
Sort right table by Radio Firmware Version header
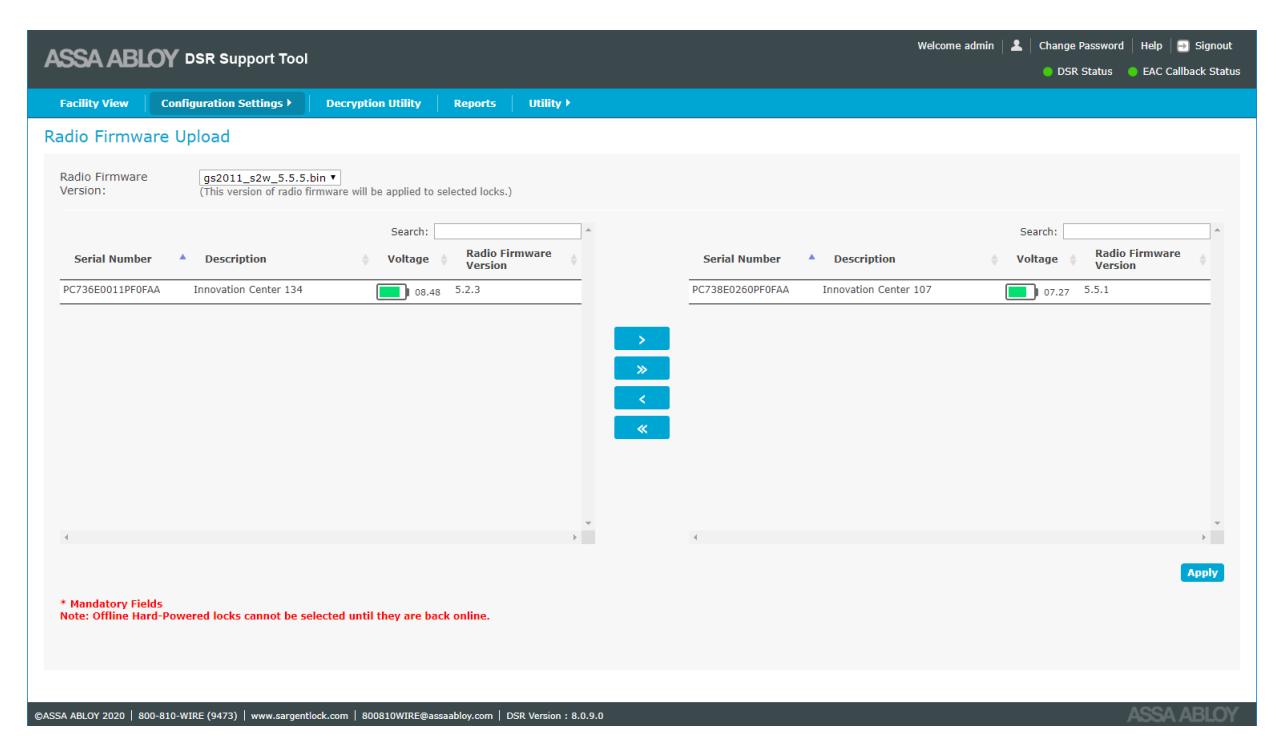(1138, 259)
